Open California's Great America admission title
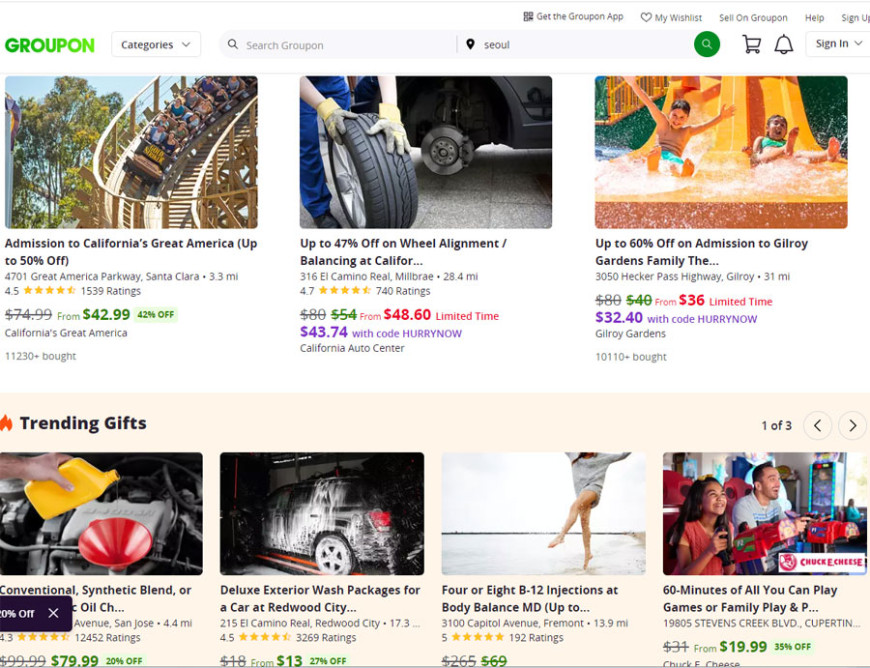Image resolution: width=870 pixels, height=668 pixels. click(131, 251)
